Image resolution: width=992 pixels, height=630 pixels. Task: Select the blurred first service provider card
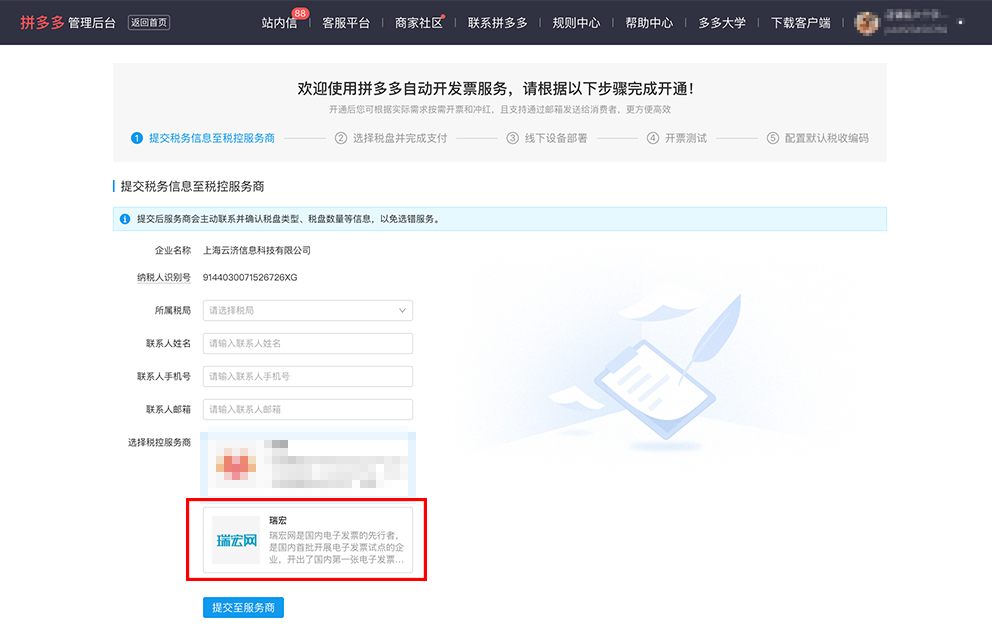point(307,464)
